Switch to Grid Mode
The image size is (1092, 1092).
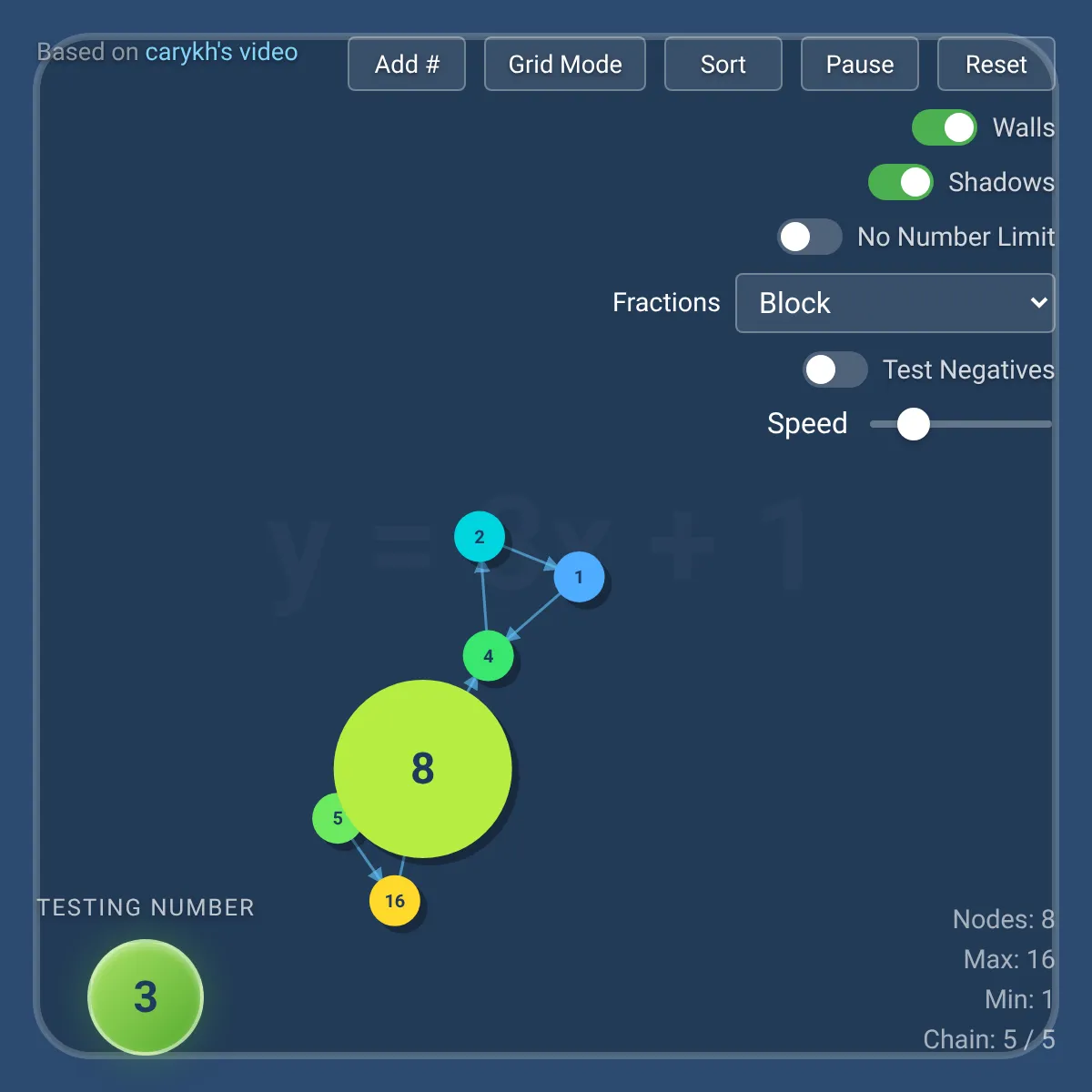565,64
